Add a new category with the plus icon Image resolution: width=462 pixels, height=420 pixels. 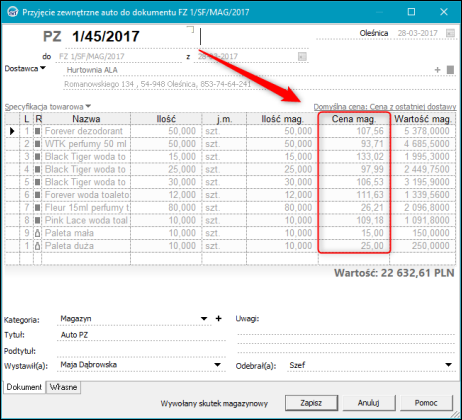(x=218, y=318)
